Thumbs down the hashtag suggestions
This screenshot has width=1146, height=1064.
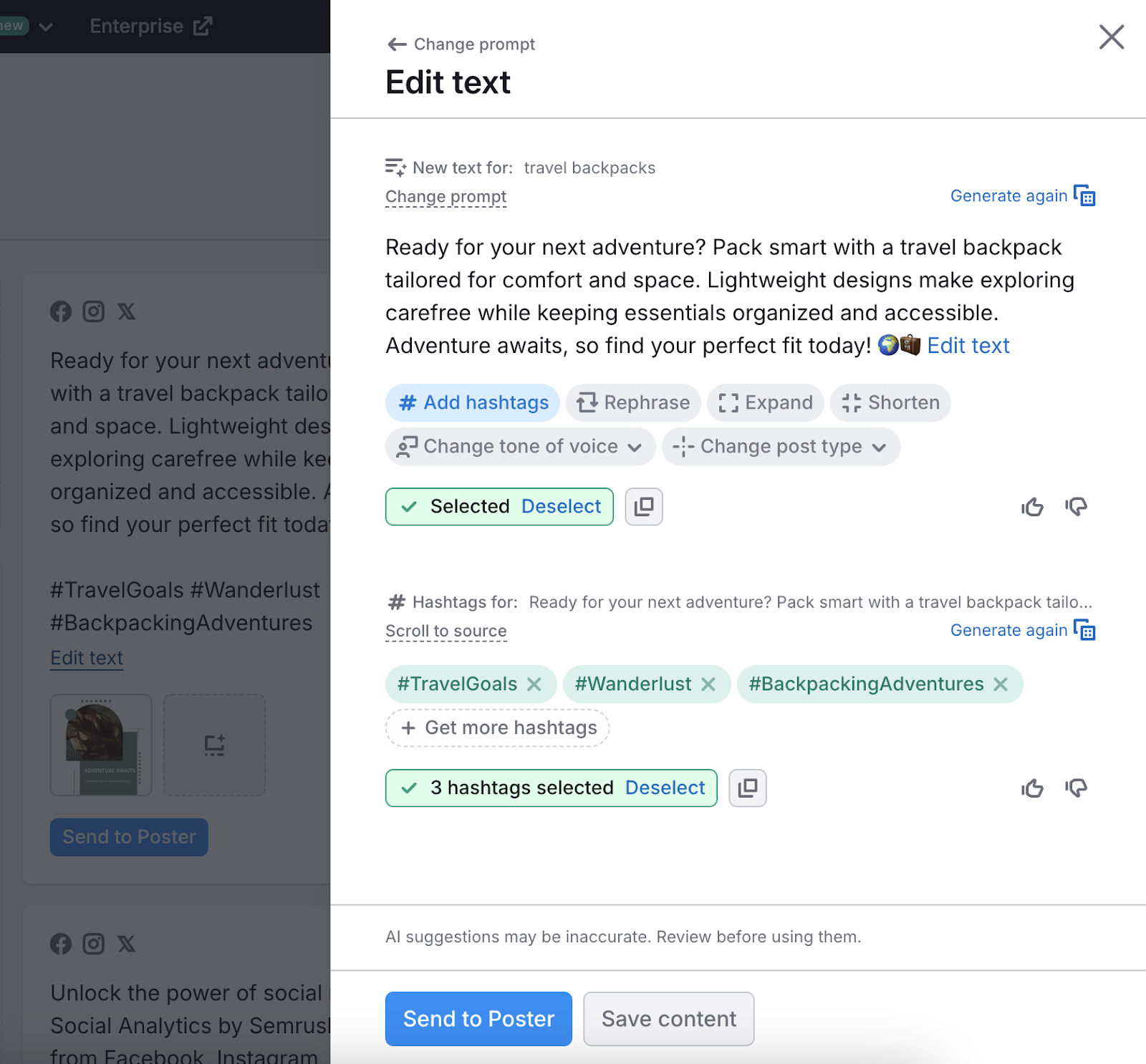(x=1076, y=788)
